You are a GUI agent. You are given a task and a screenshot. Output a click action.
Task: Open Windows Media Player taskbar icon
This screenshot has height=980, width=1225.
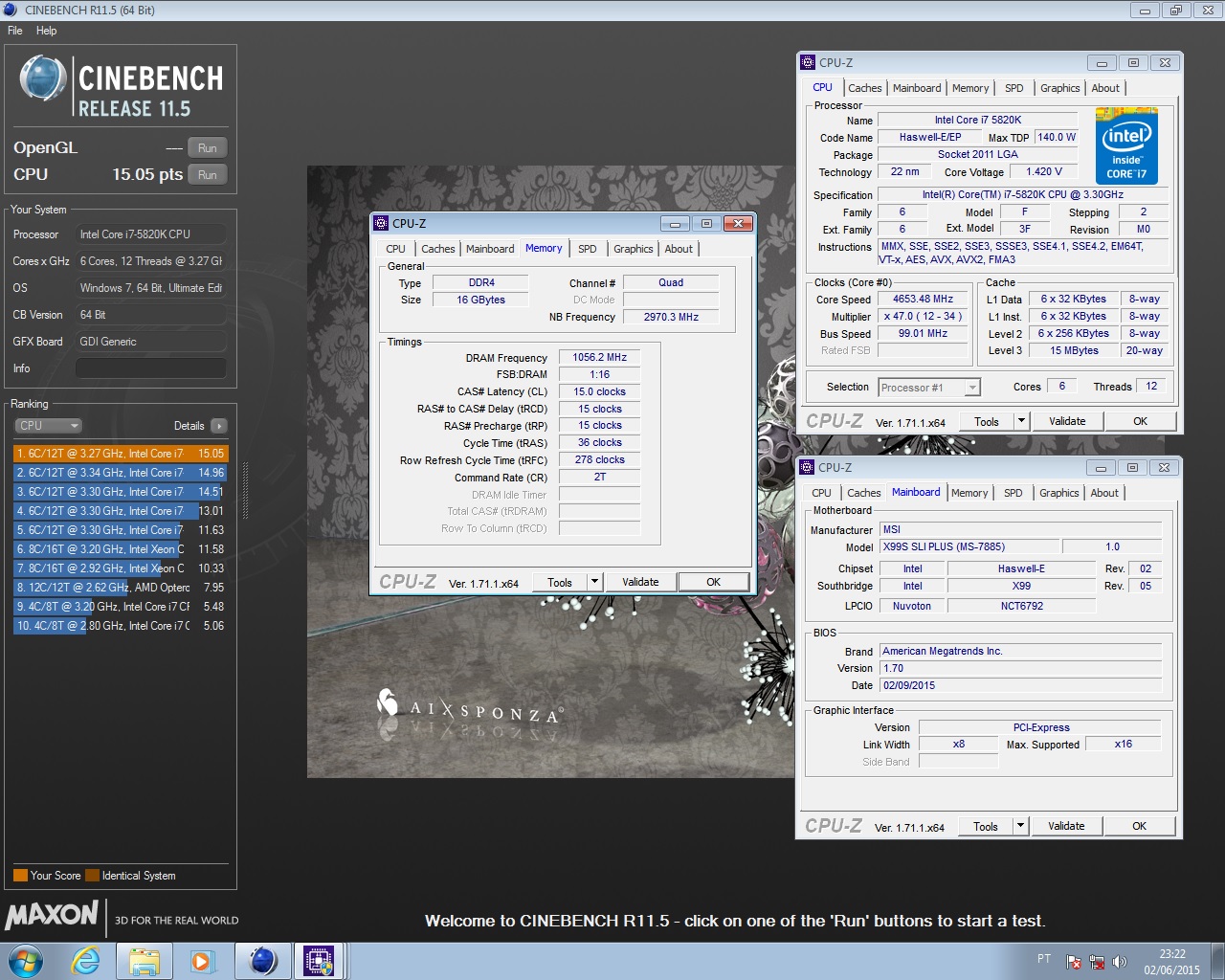202,961
